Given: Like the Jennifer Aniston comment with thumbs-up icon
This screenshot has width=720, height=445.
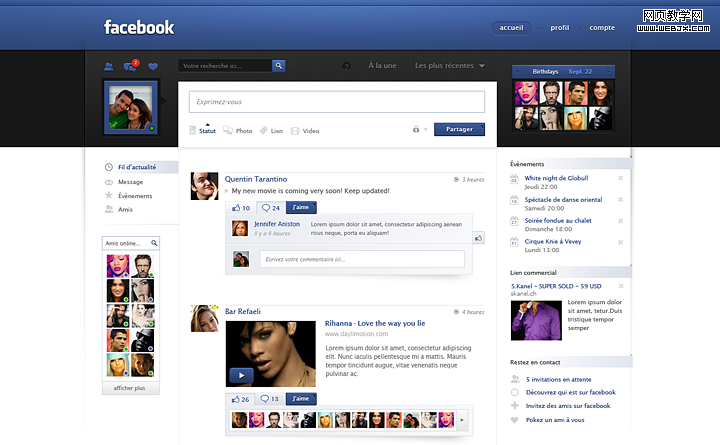Looking at the screenshot, I should 478,238.
